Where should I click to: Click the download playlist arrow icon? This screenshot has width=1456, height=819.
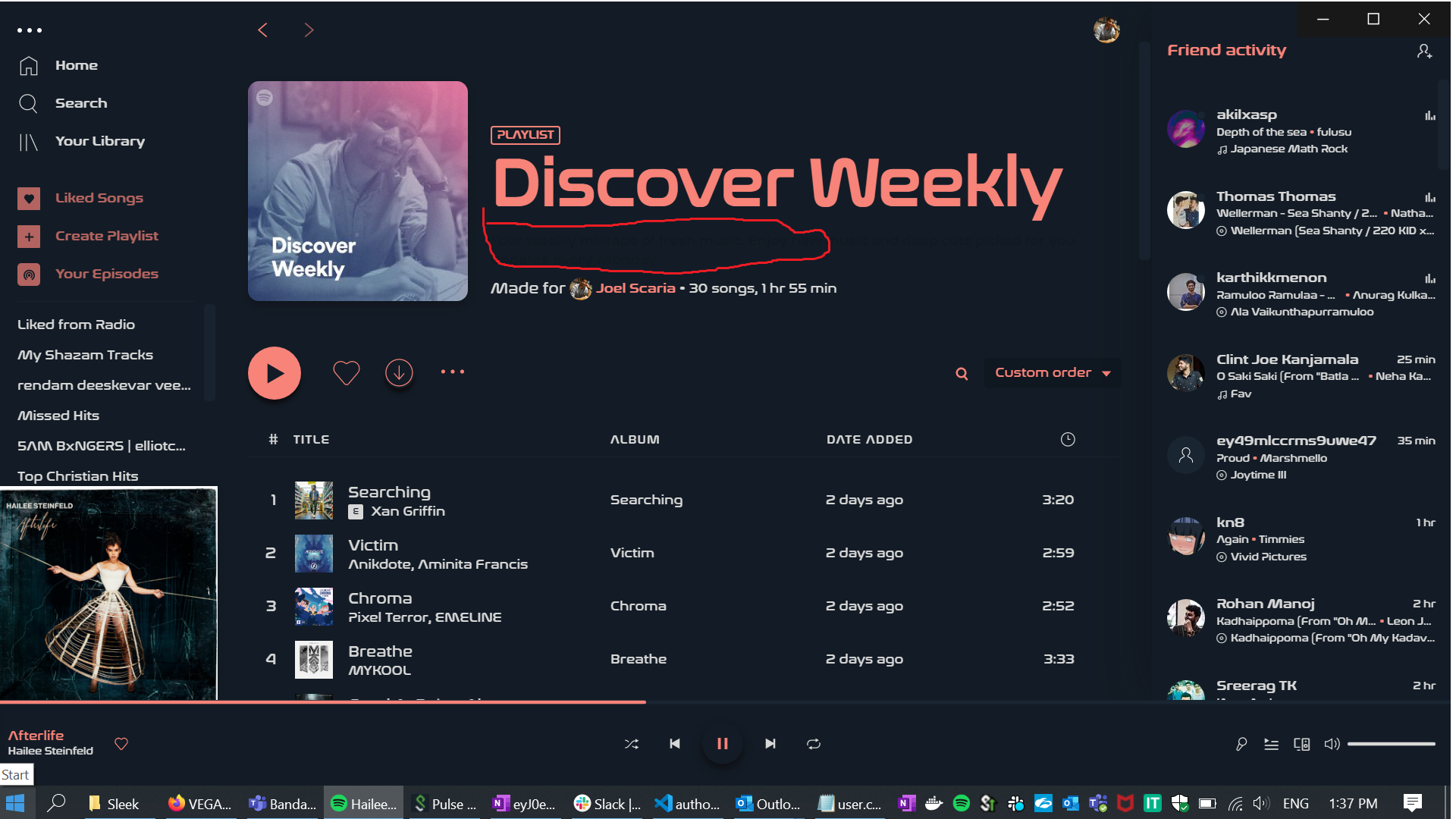(x=399, y=372)
